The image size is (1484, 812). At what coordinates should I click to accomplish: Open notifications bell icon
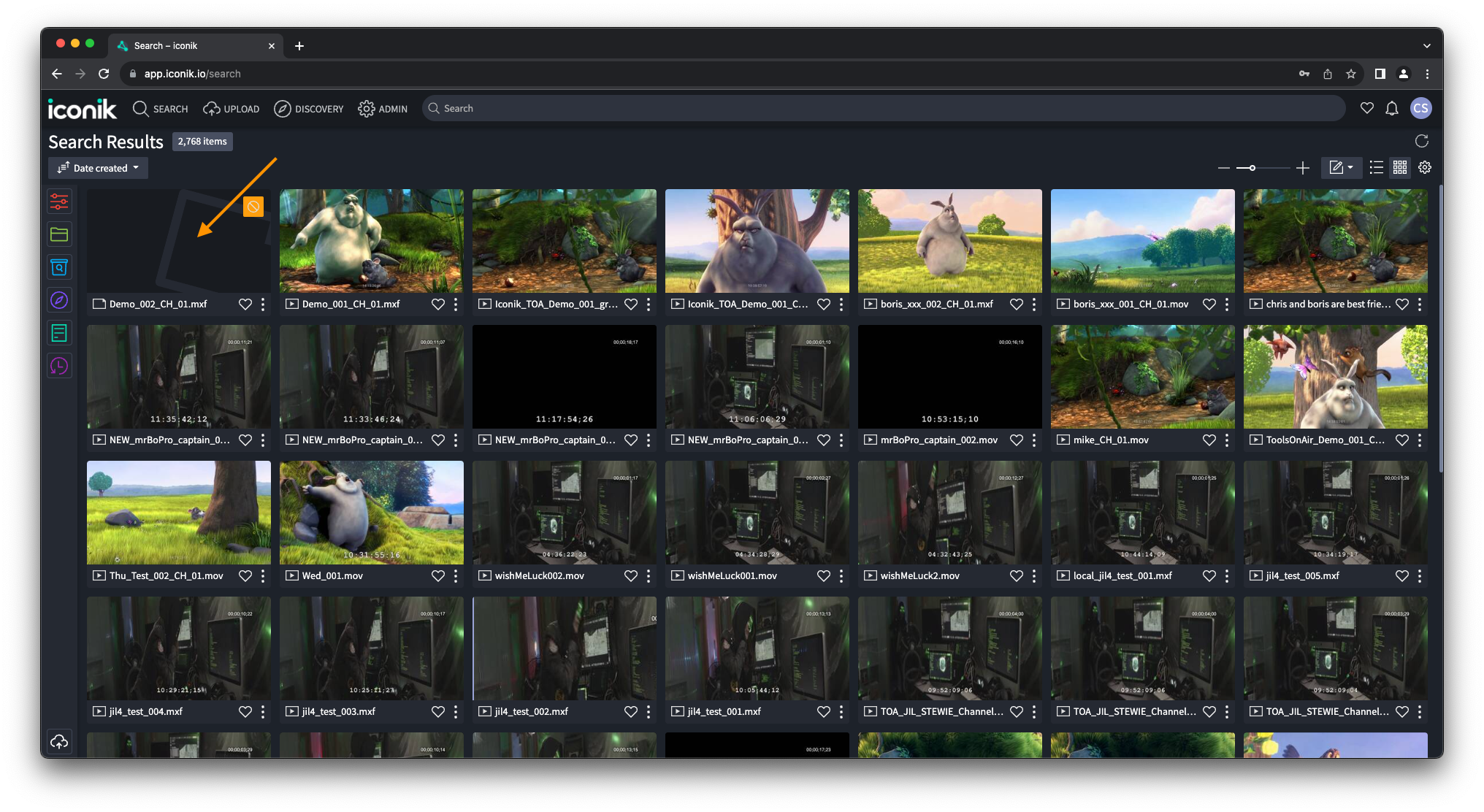(x=1392, y=108)
